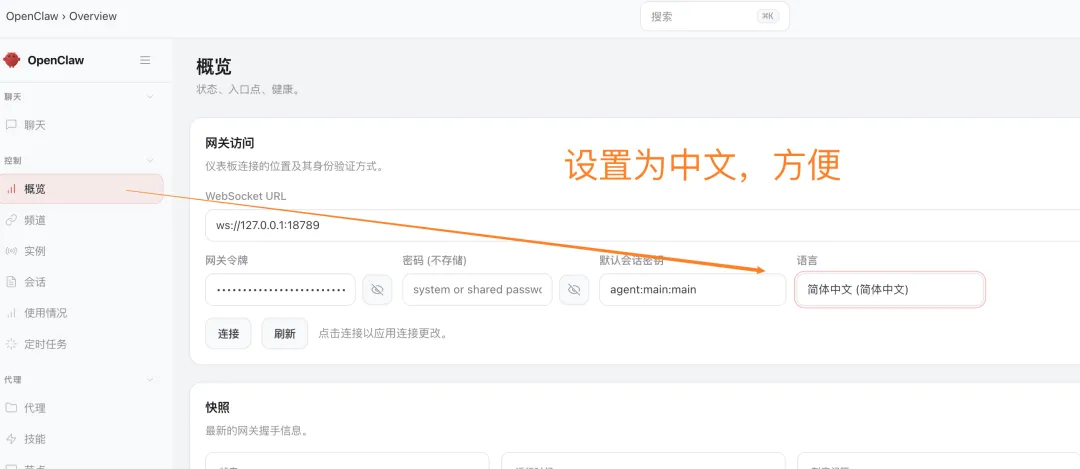Click the document icon beside 会话
Screen dimensions: 1080x469
(11, 282)
